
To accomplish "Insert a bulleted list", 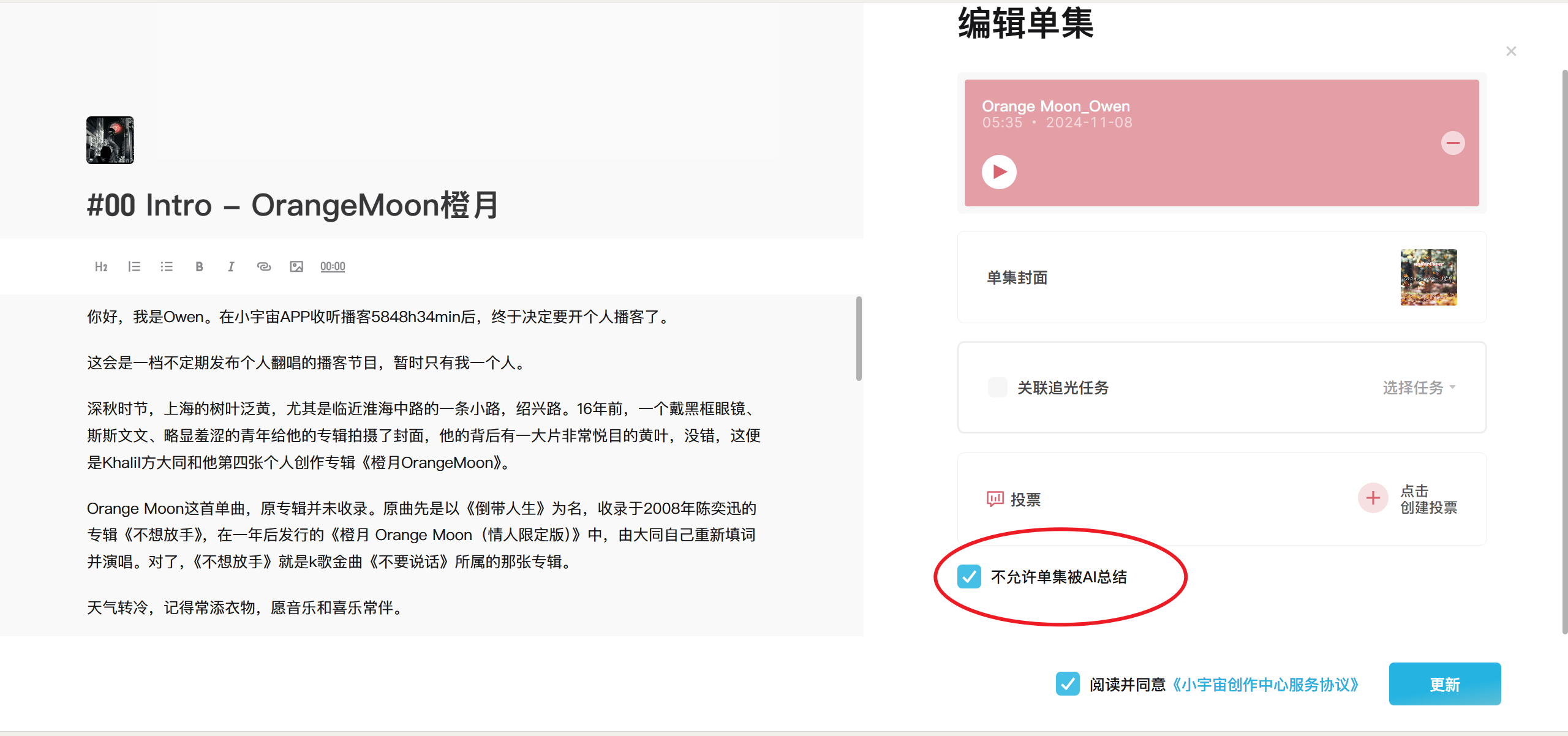I will click(167, 266).
